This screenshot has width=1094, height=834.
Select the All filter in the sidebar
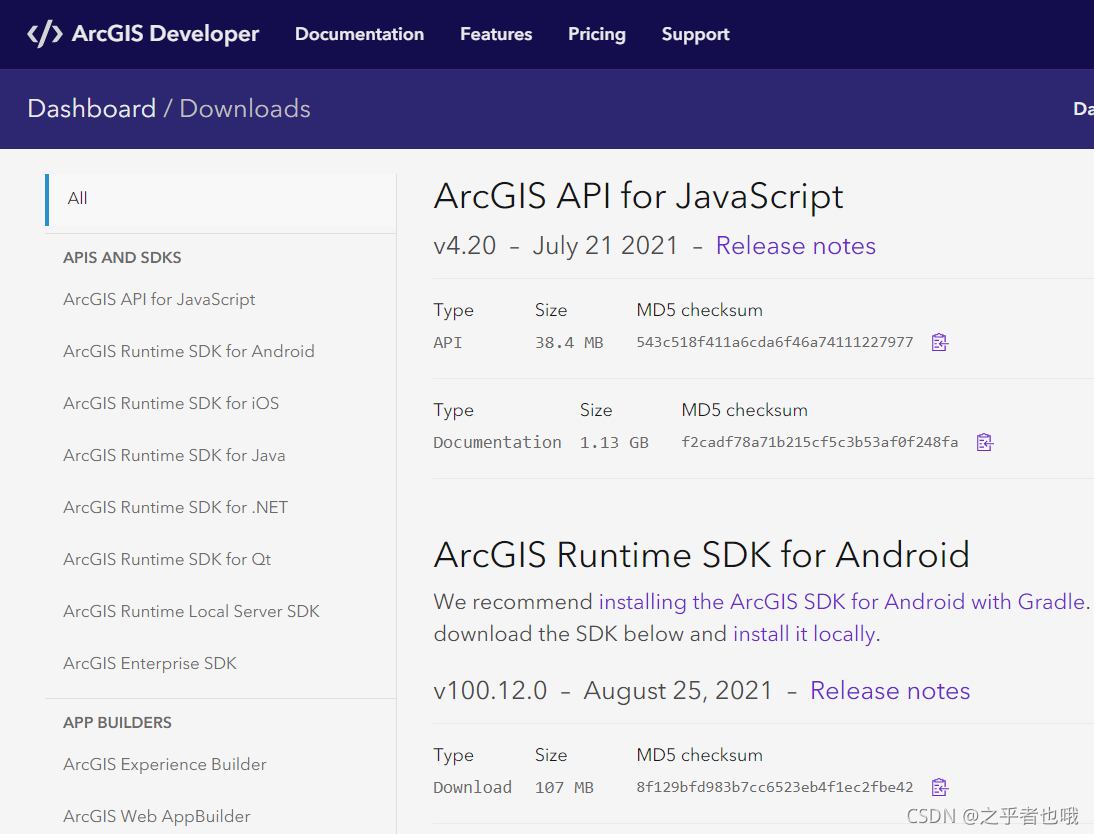(220, 199)
